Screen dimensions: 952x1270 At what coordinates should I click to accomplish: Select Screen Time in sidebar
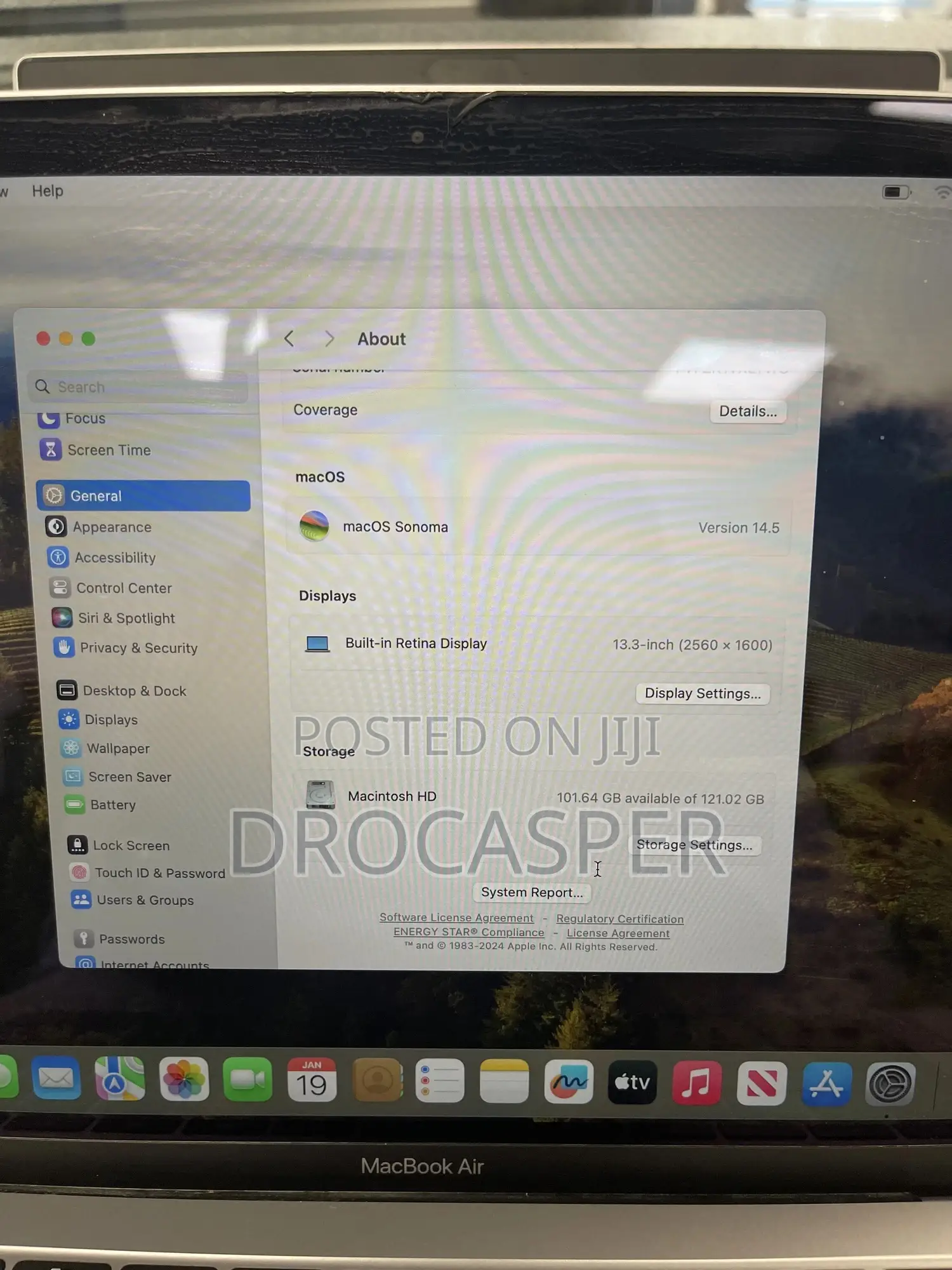pyautogui.click(x=95, y=450)
